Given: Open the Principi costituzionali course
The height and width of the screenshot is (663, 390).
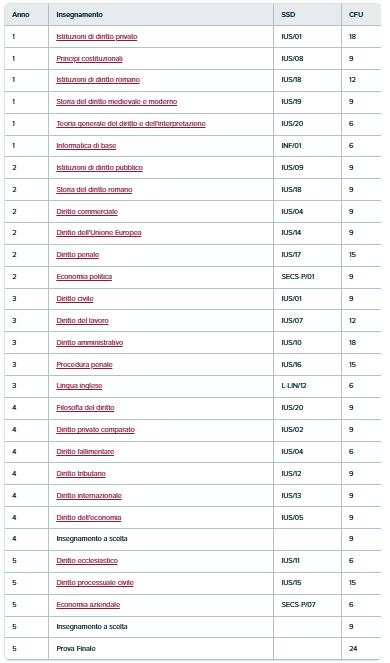Looking at the screenshot, I should click(x=89, y=59).
